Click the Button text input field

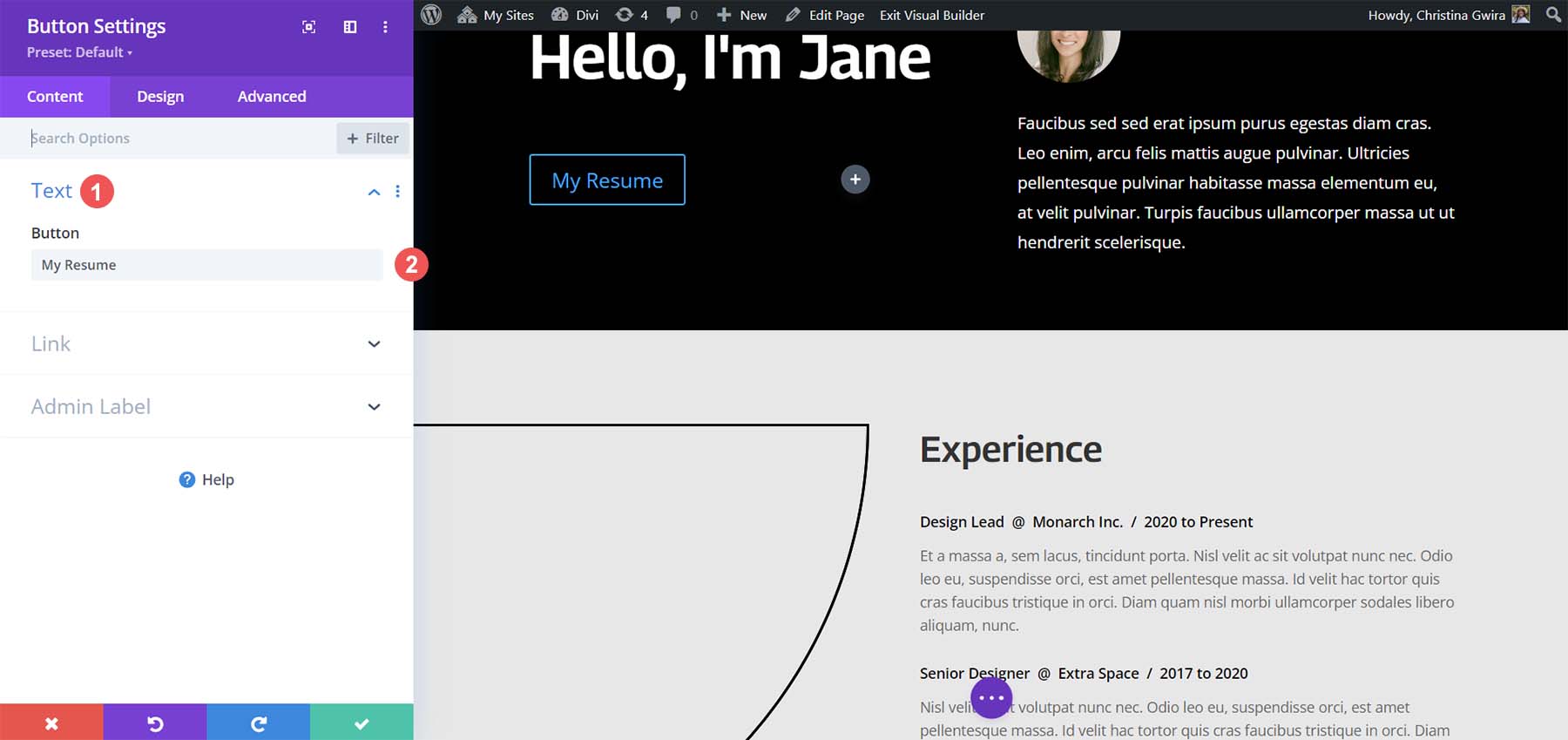[206, 265]
